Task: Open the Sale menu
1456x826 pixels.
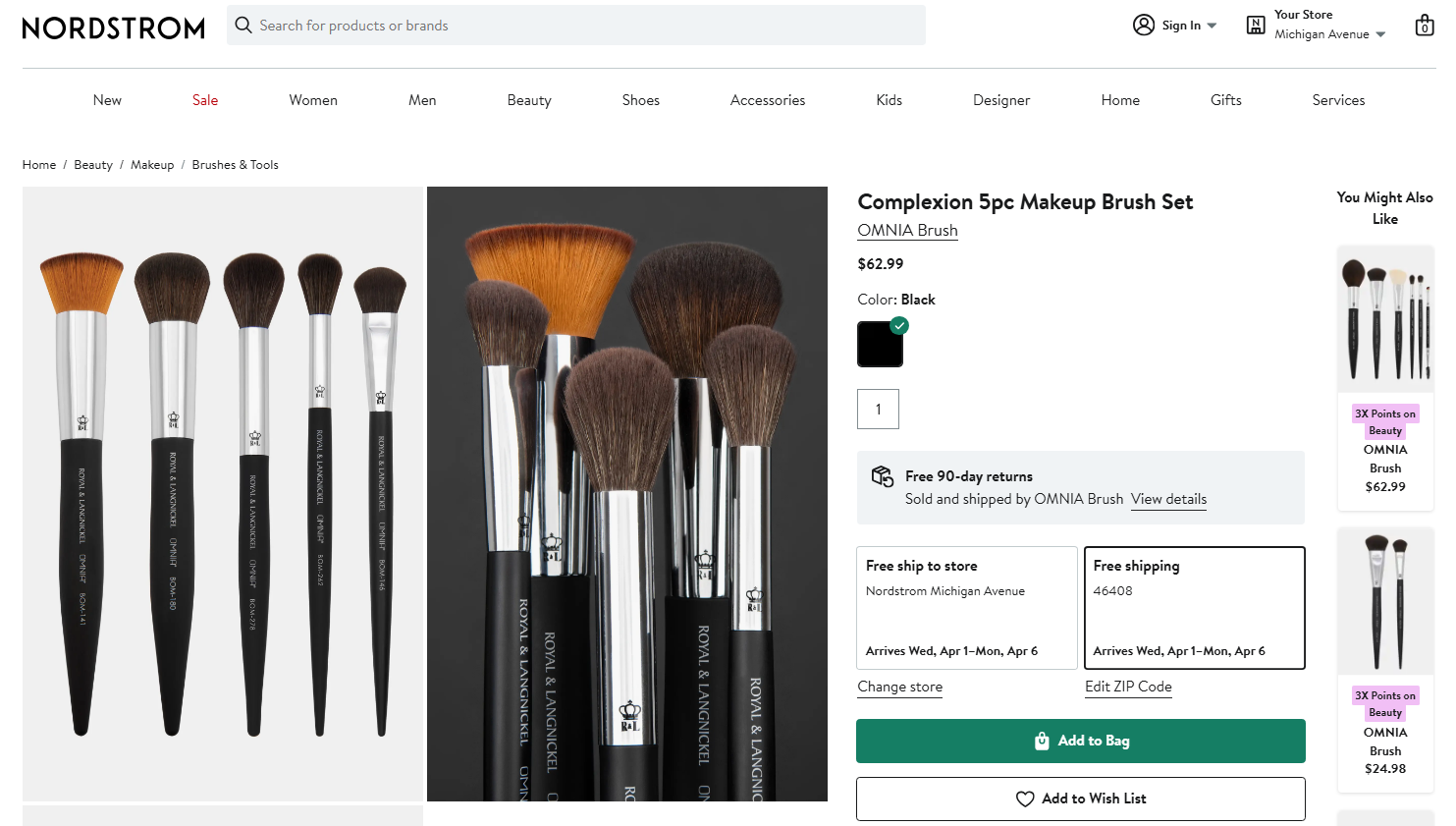Action: 205,100
